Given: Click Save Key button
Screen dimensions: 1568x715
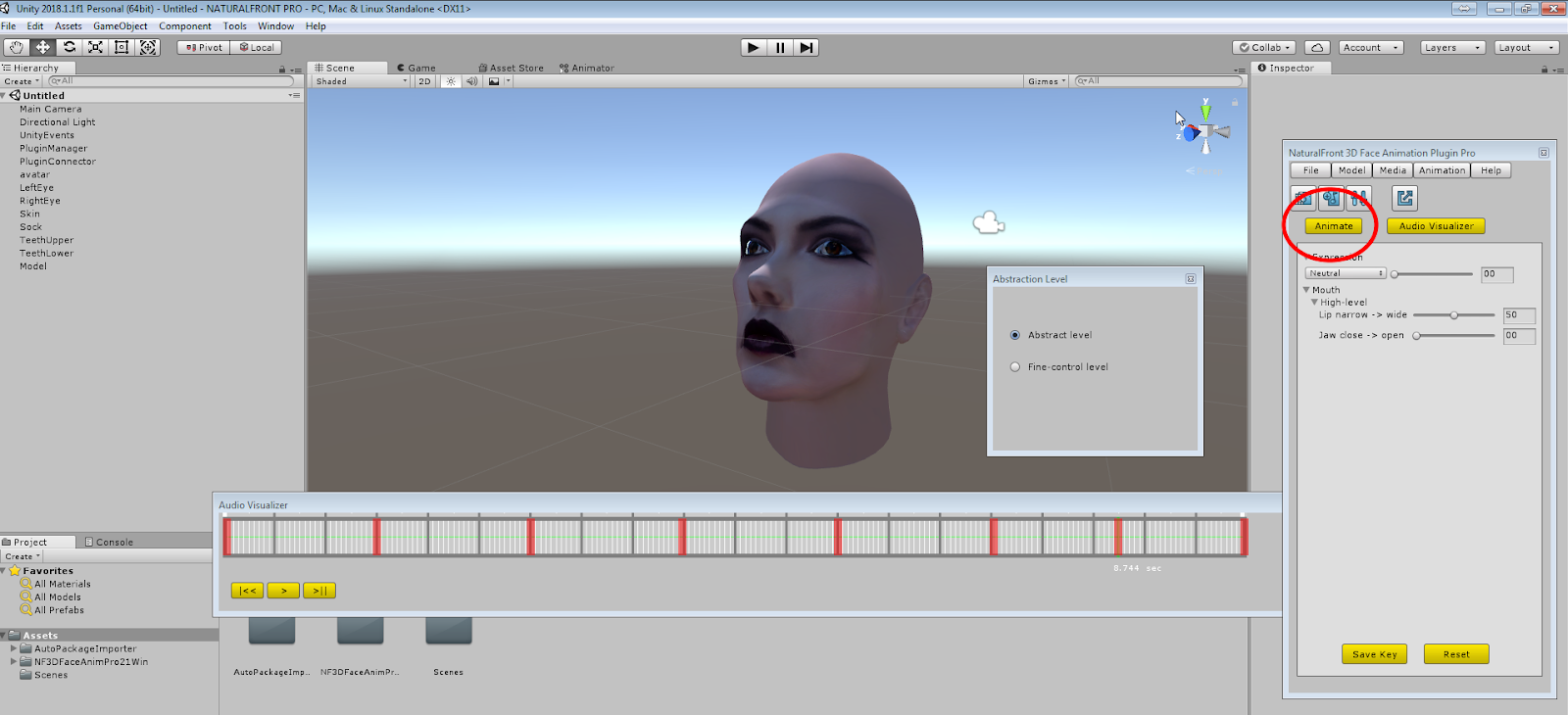Looking at the screenshot, I should click(1375, 654).
